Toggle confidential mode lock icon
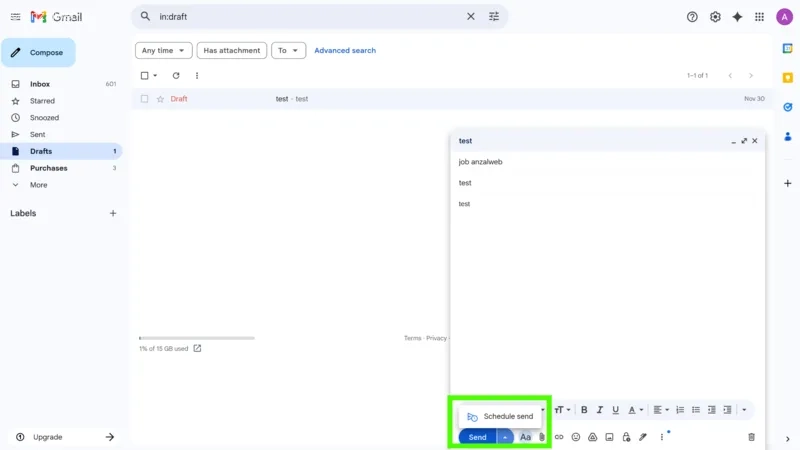 [x=626, y=437]
